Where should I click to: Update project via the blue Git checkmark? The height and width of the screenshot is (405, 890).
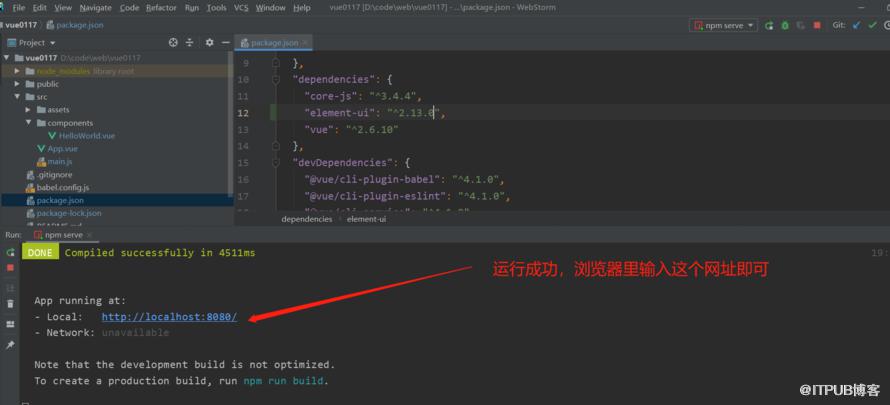[x=857, y=26]
